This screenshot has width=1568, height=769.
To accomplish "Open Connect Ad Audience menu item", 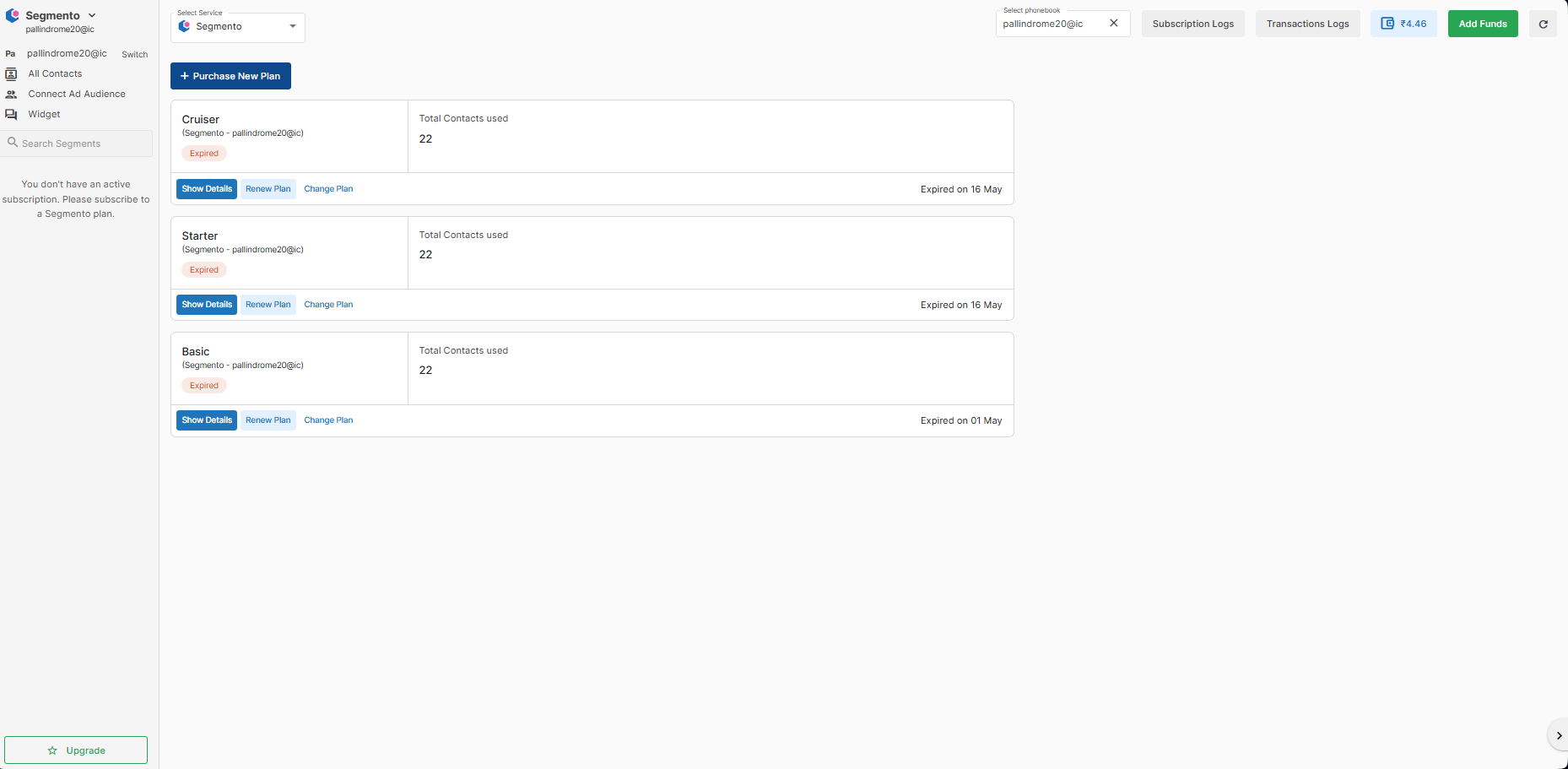I will pyautogui.click(x=77, y=94).
